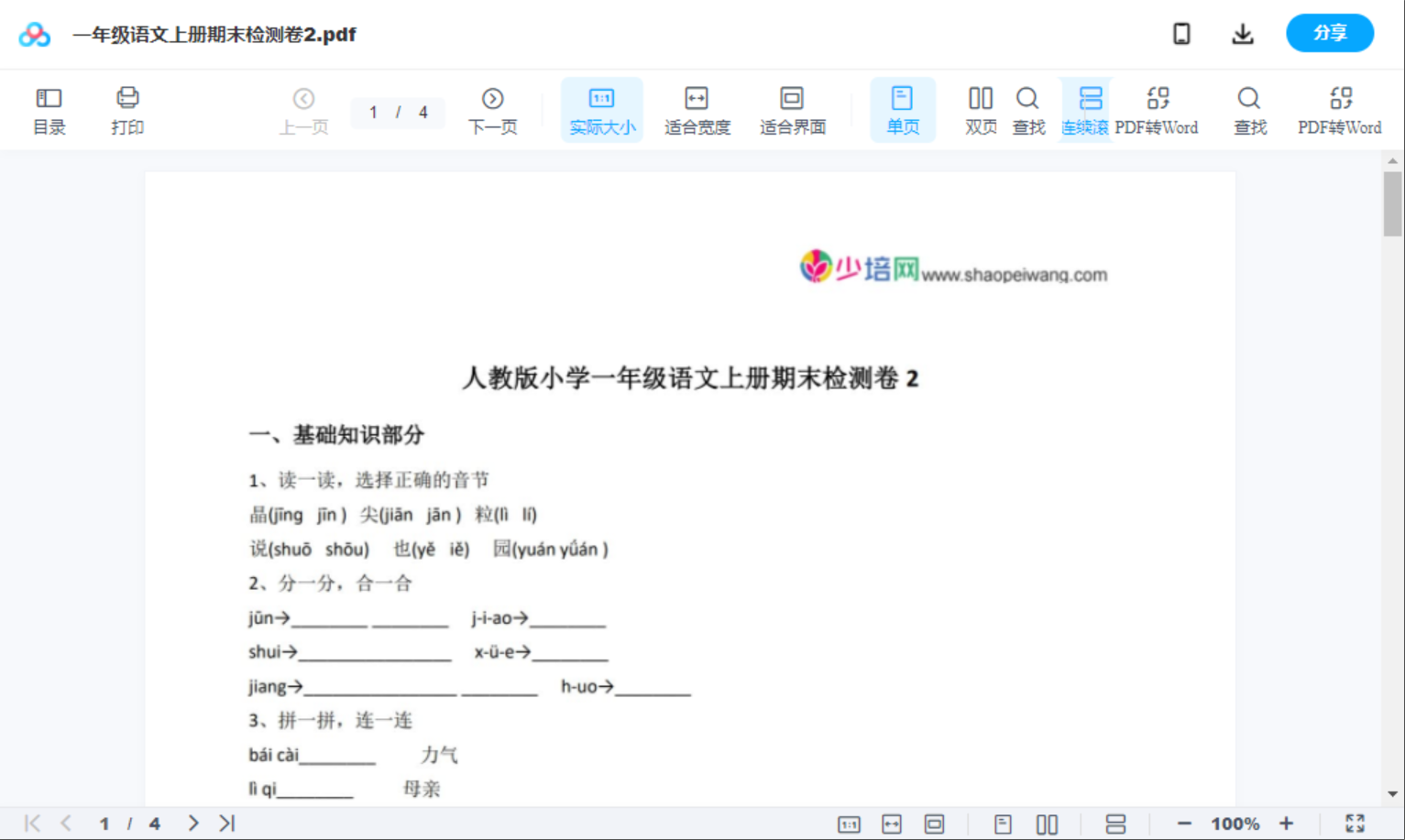Viewport: 1405px width, 840px height.
Task: Open the 查找 search tool
Action: (x=1027, y=109)
